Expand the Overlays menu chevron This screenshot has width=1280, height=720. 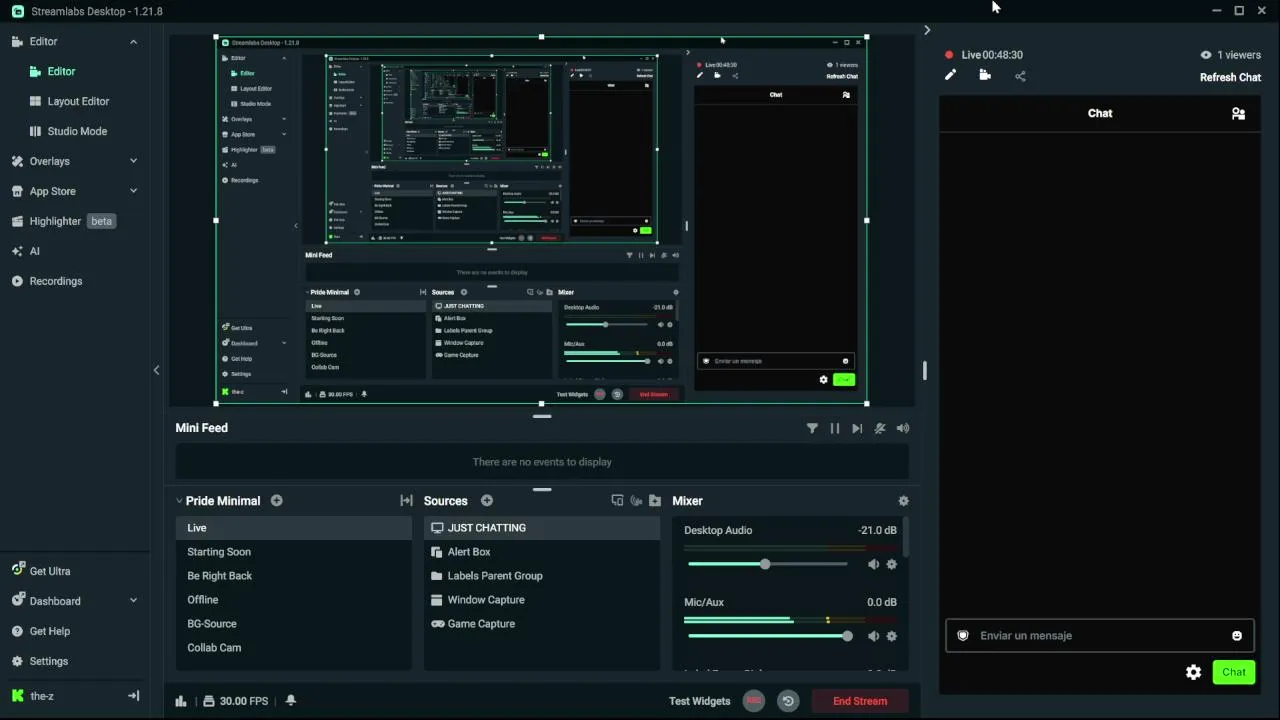point(133,161)
